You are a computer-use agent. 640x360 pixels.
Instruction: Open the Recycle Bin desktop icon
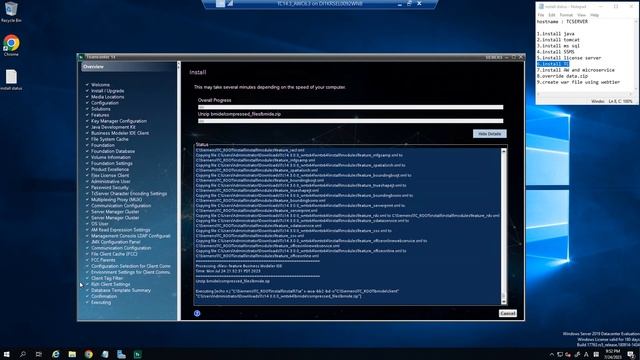point(11,11)
